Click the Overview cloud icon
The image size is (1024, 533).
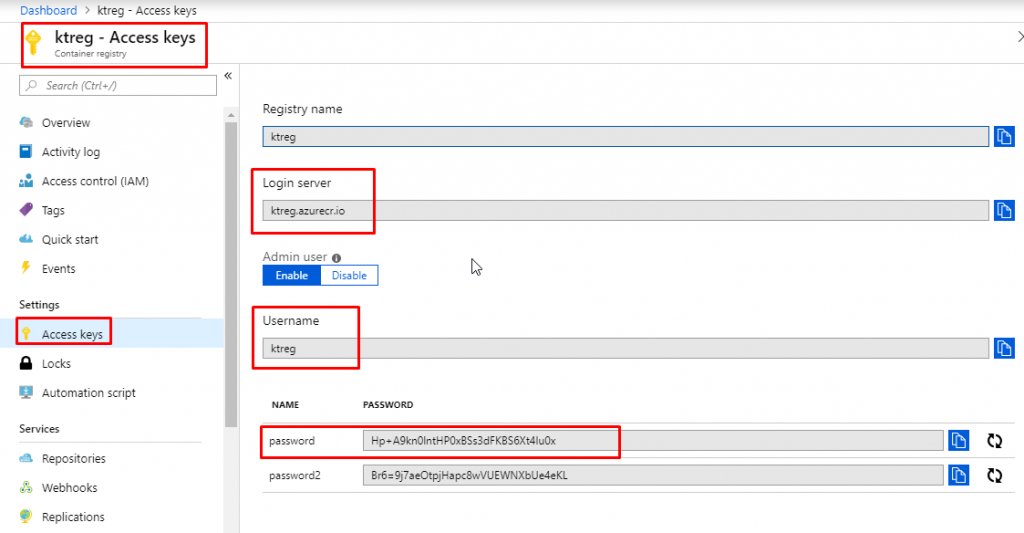tap(26, 122)
